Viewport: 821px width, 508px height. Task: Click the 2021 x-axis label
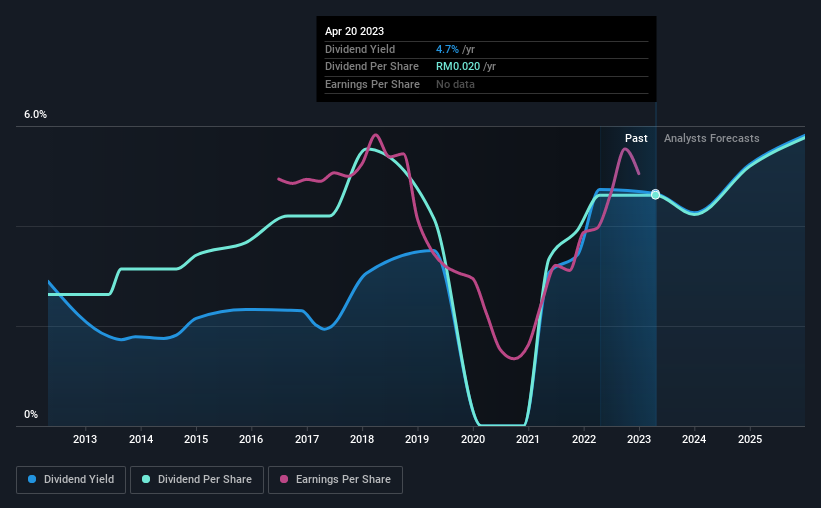pyautogui.click(x=528, y=439)
